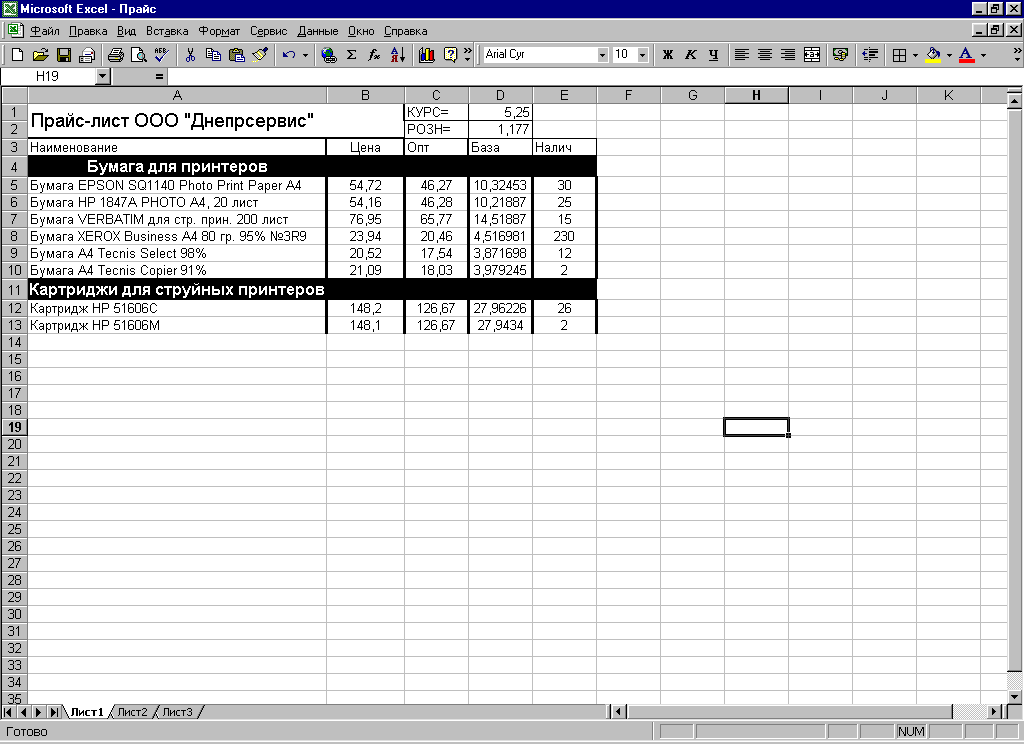1024x744 pixels.
Task: Cut the selection with the scissors icon
Action: tap(190, 55)
